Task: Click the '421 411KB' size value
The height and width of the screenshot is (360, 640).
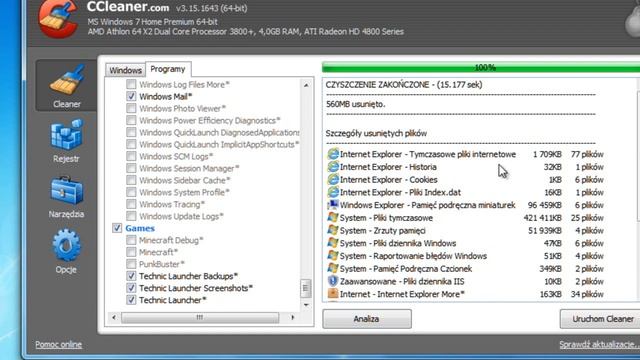Action: [542, 218]
